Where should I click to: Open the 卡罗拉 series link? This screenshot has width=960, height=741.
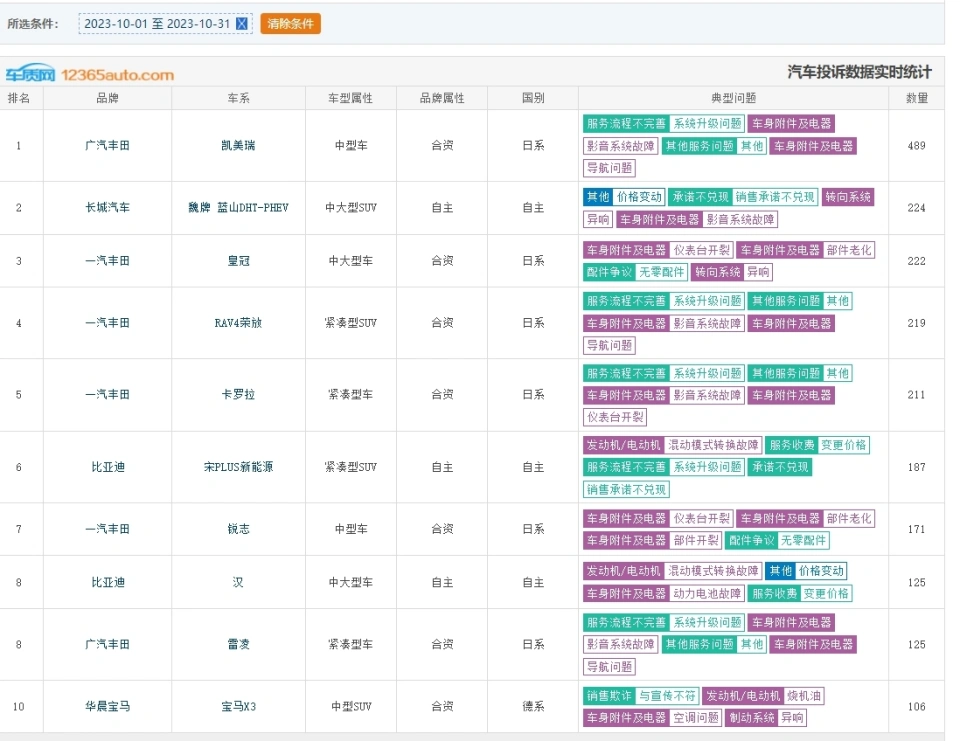pyautogui.click(x=238, y=395)
